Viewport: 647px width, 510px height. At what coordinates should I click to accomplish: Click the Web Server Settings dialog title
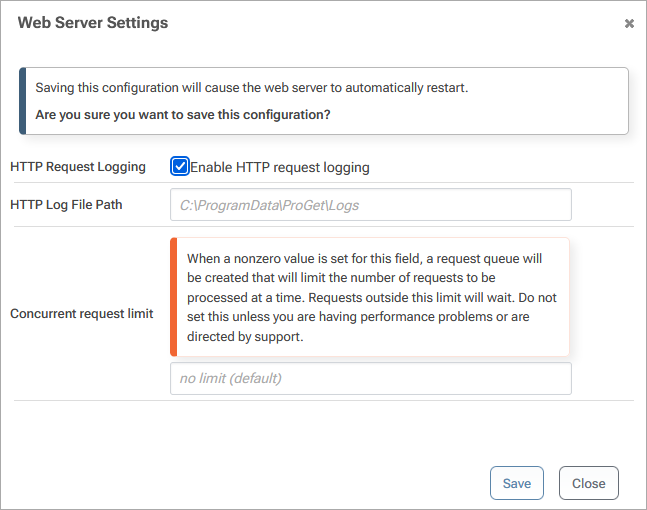[93, 23]
